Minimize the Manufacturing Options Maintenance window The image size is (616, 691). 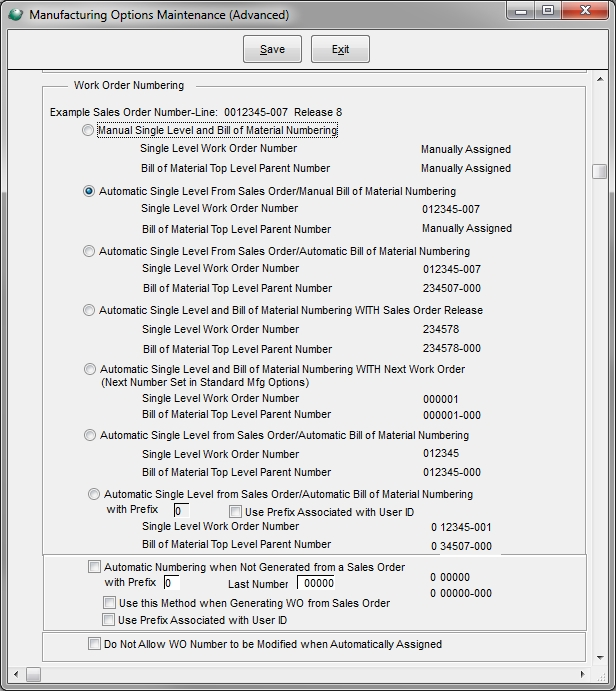point(521,11)
